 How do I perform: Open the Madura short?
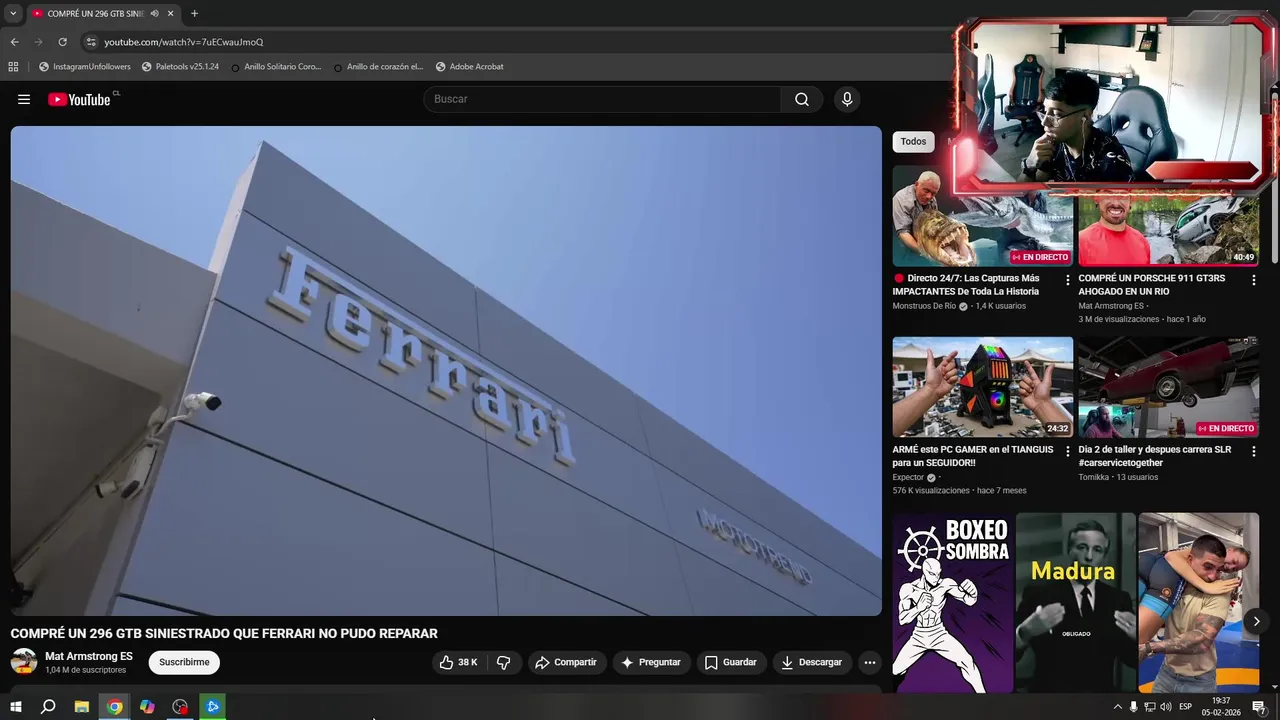tap(1076, 602)
